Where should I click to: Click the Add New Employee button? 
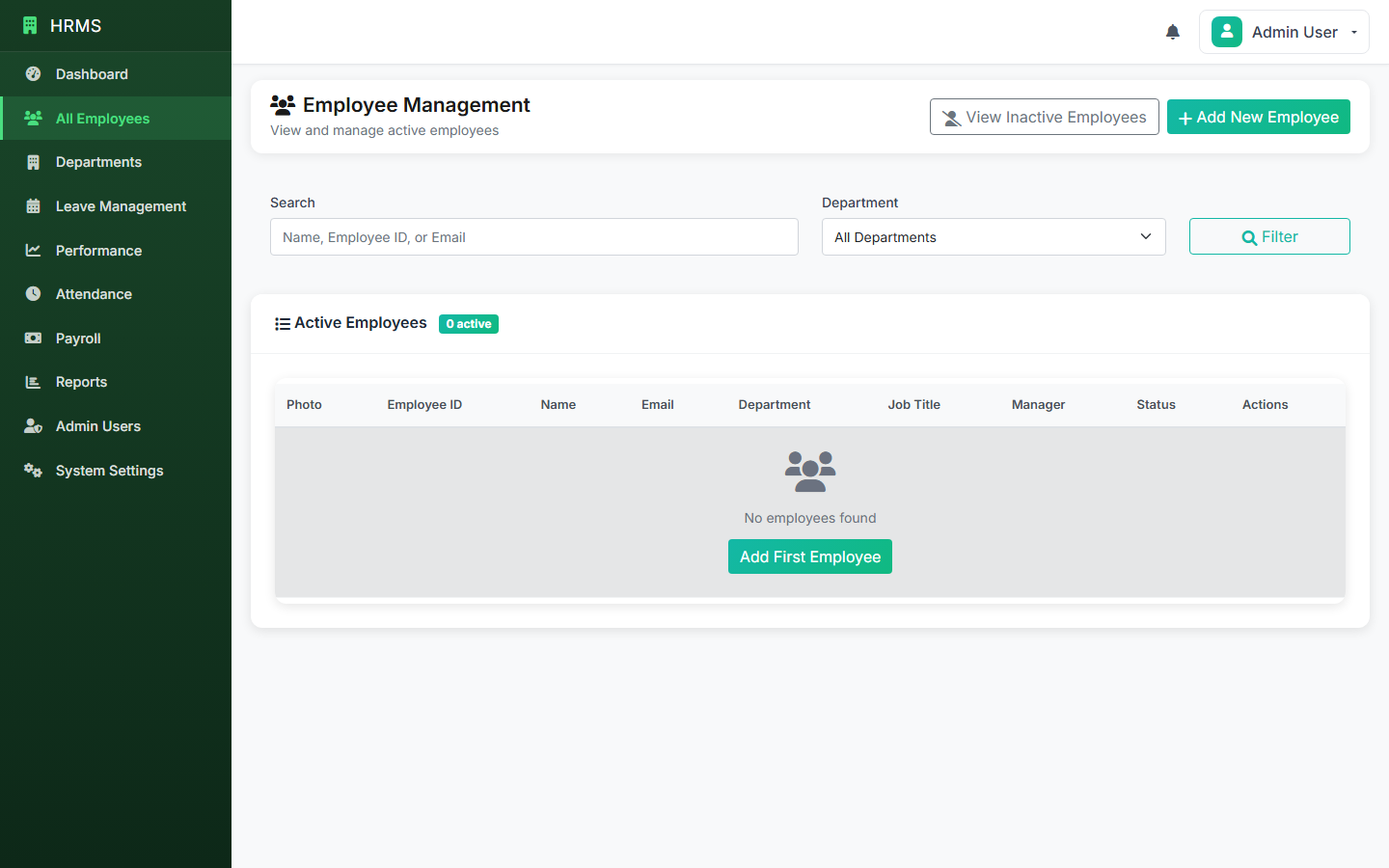(x=1259, y=117)
